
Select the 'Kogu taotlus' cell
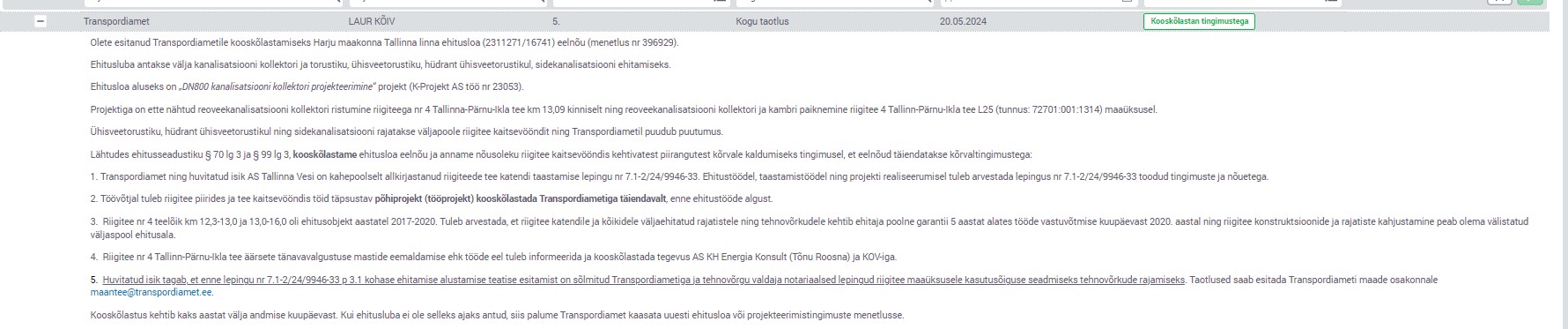[x=762, y=21]
